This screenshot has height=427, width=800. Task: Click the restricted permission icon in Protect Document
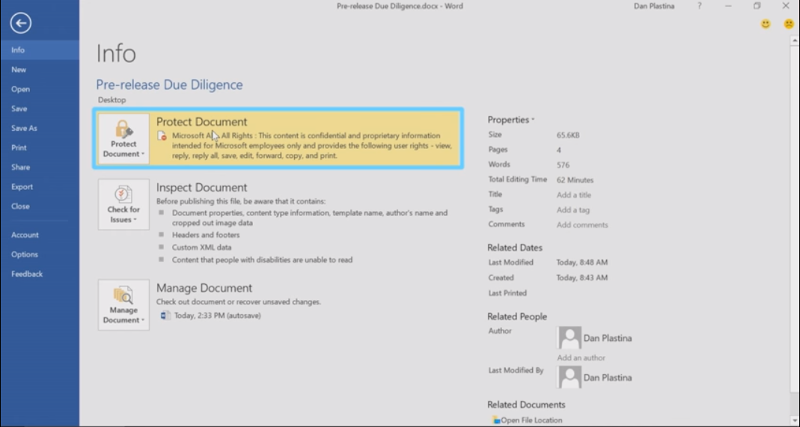162,136
